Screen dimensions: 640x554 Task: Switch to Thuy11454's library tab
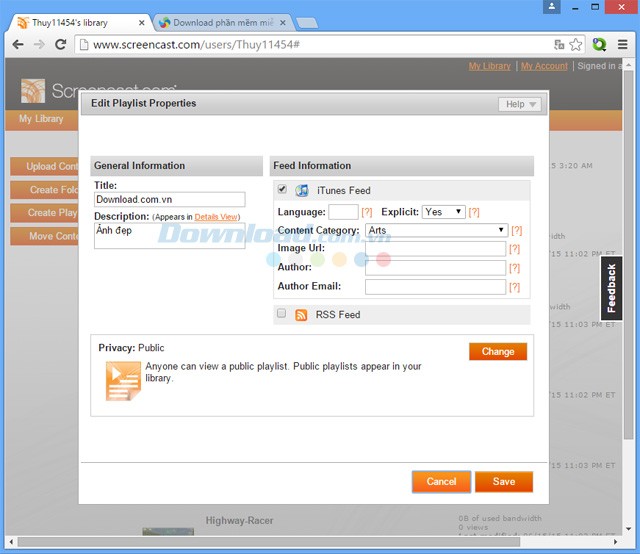coord(78,23)
